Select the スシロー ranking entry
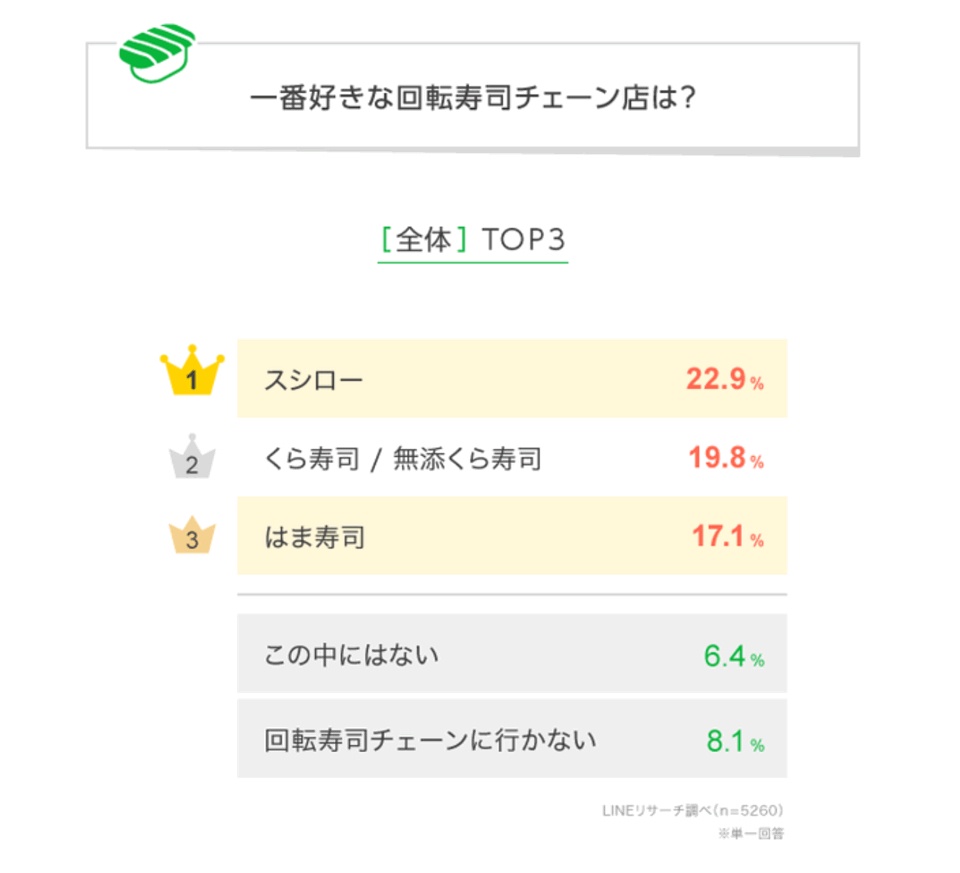Viewport: 960px width, 873px height. click(x=314, y=380)
